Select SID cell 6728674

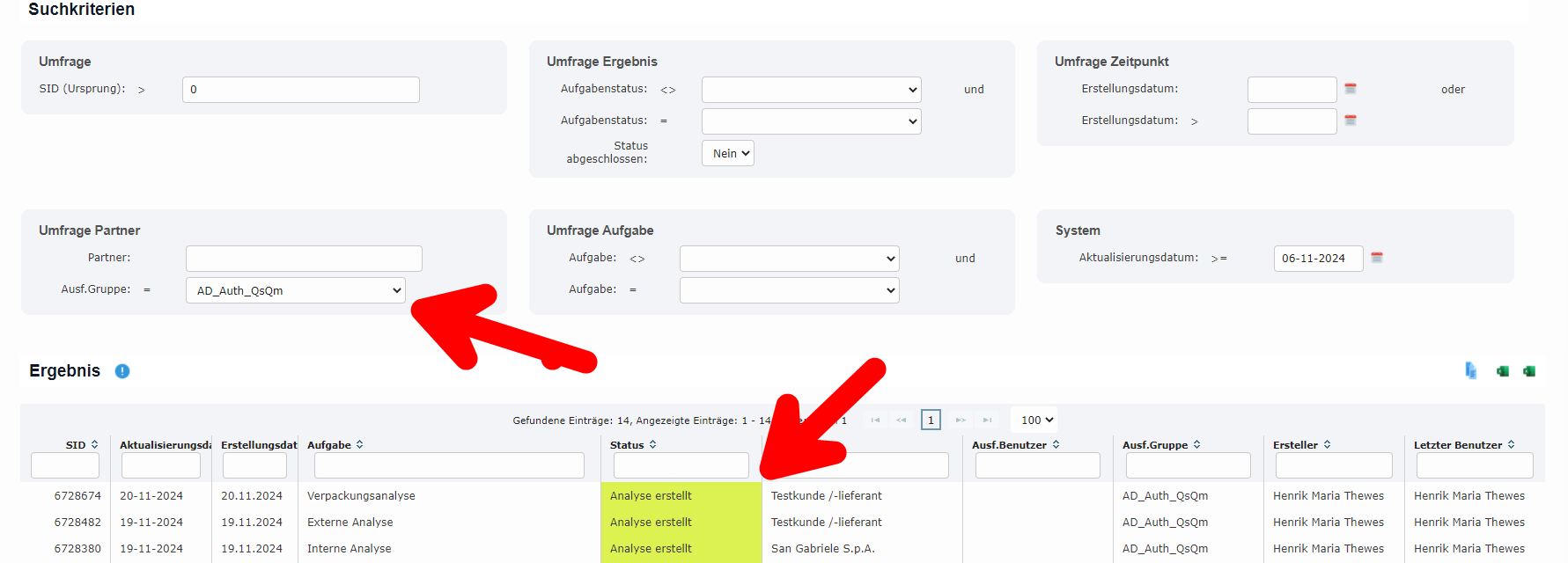pos(77,496)
